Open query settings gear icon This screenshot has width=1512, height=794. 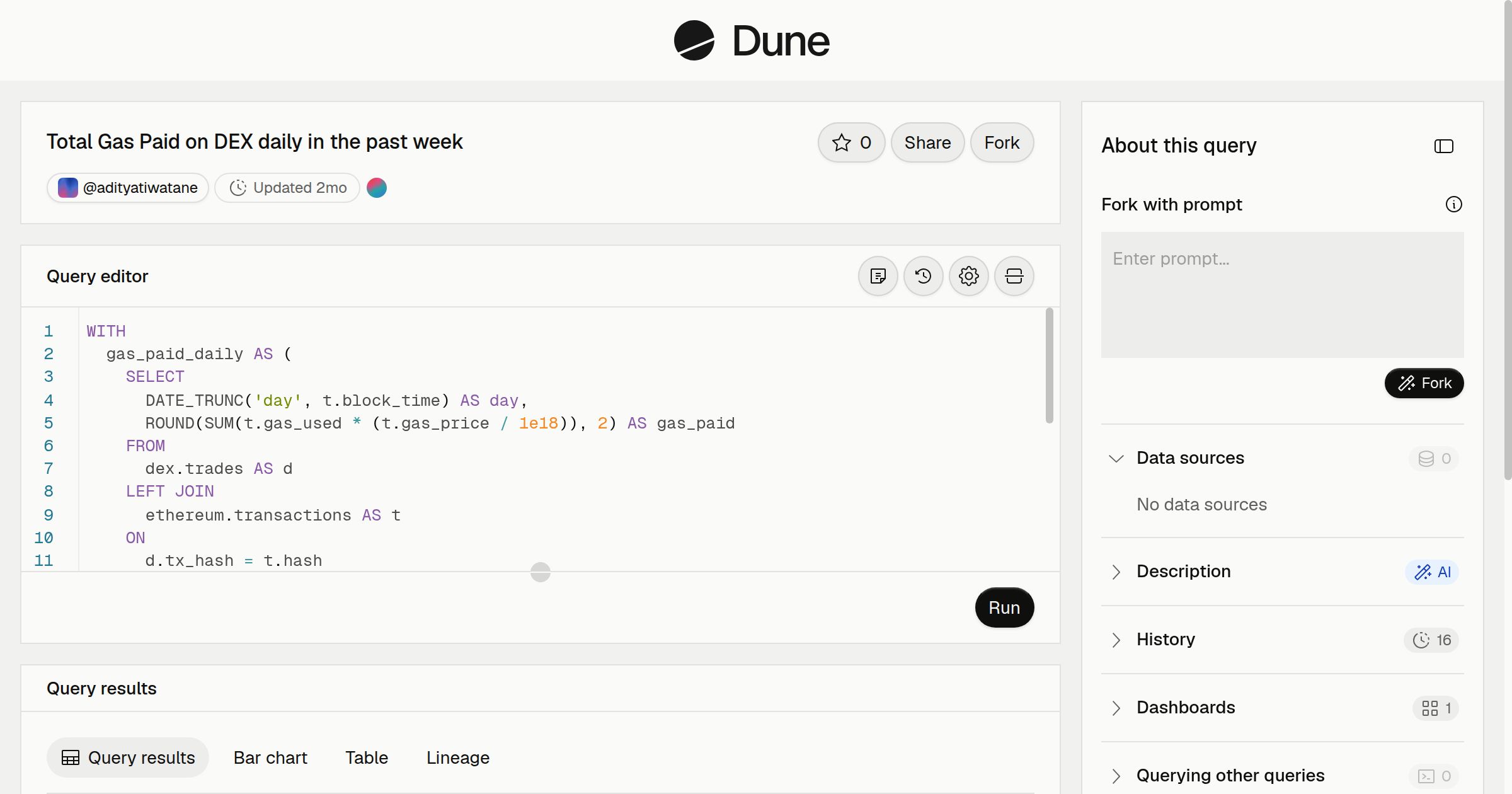click(x=968, y=276)
